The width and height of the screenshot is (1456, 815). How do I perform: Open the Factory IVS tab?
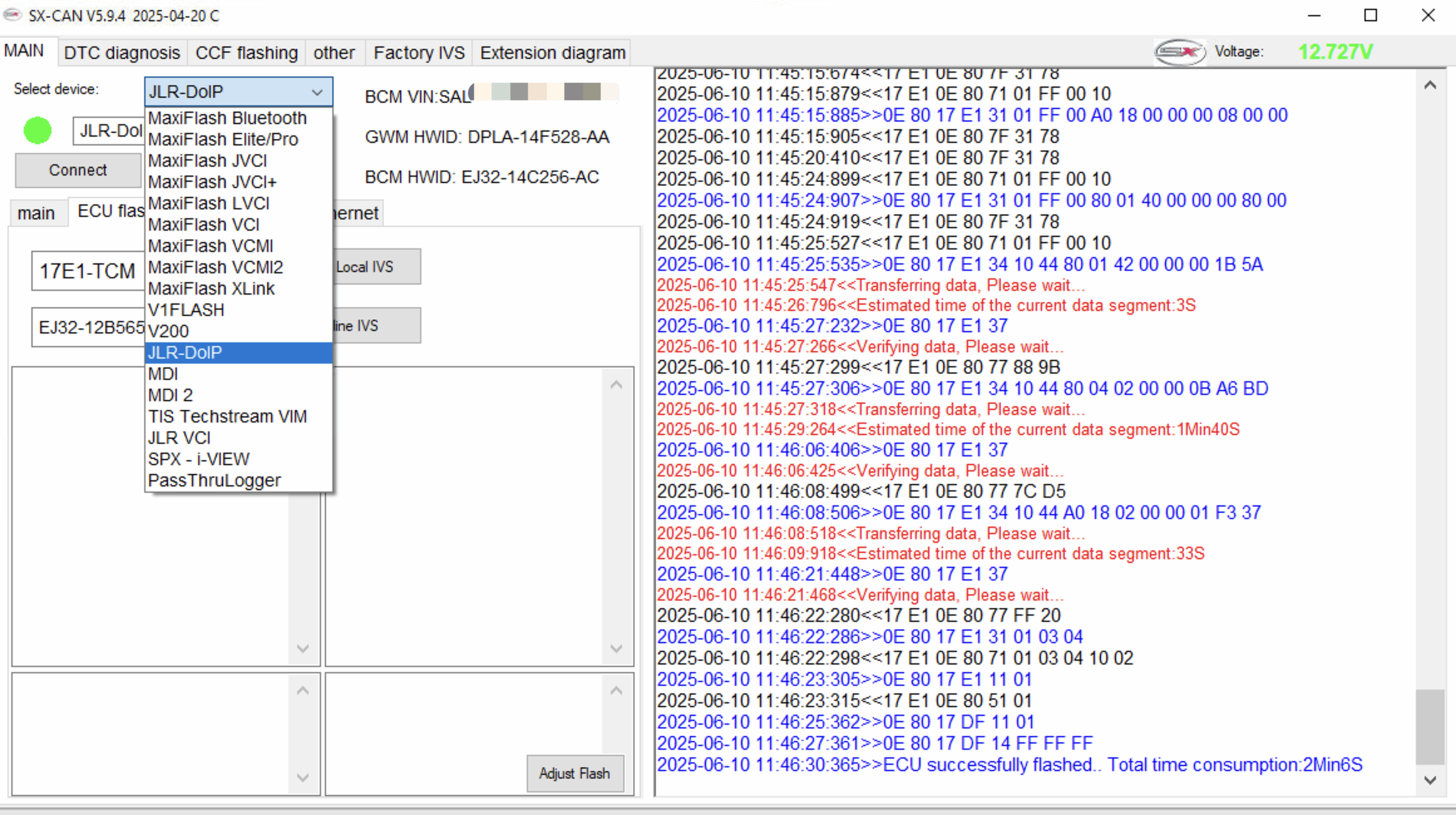[x=419, y=53]
